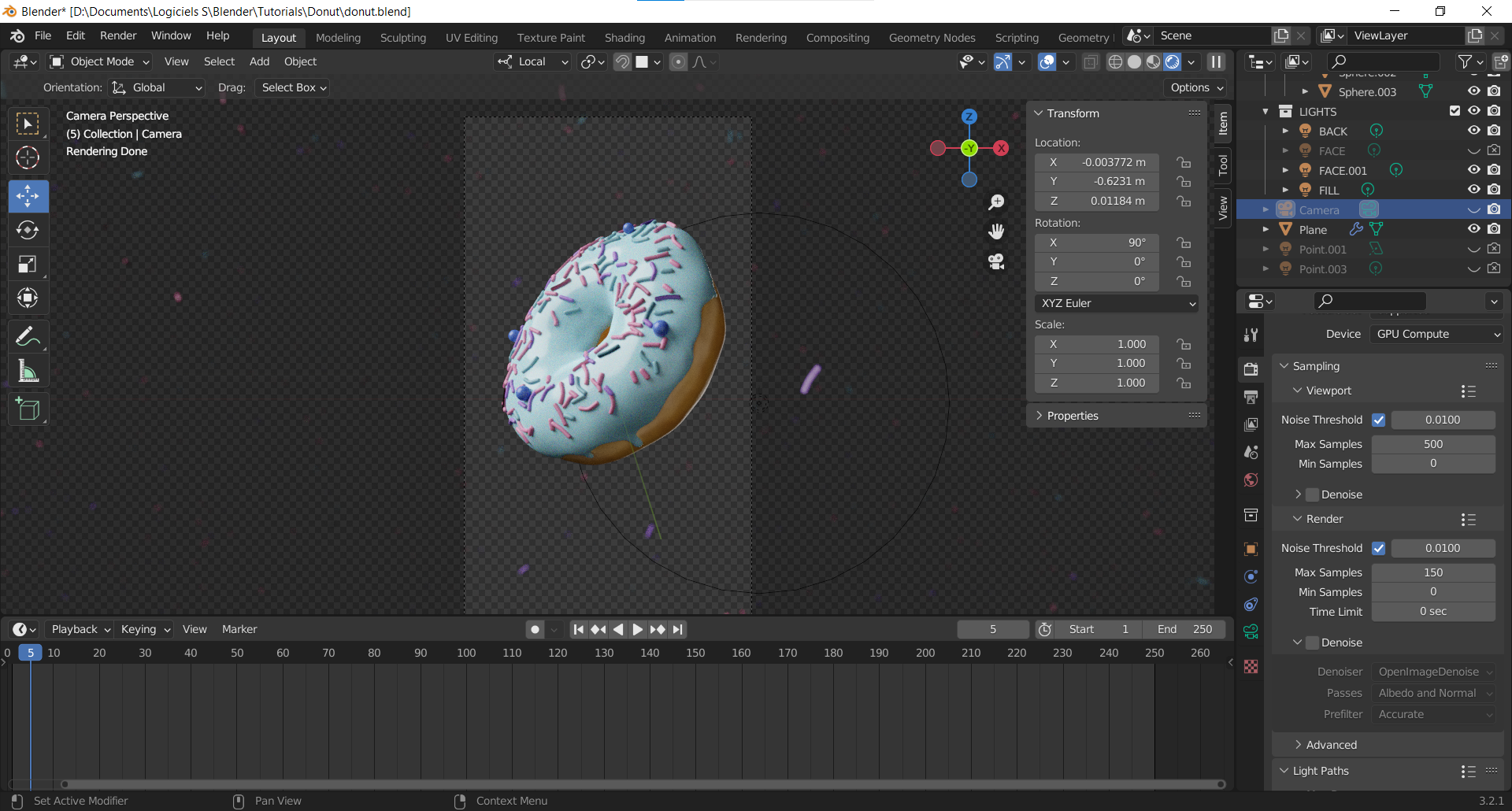Open the Keying popover

coord(146,629)
